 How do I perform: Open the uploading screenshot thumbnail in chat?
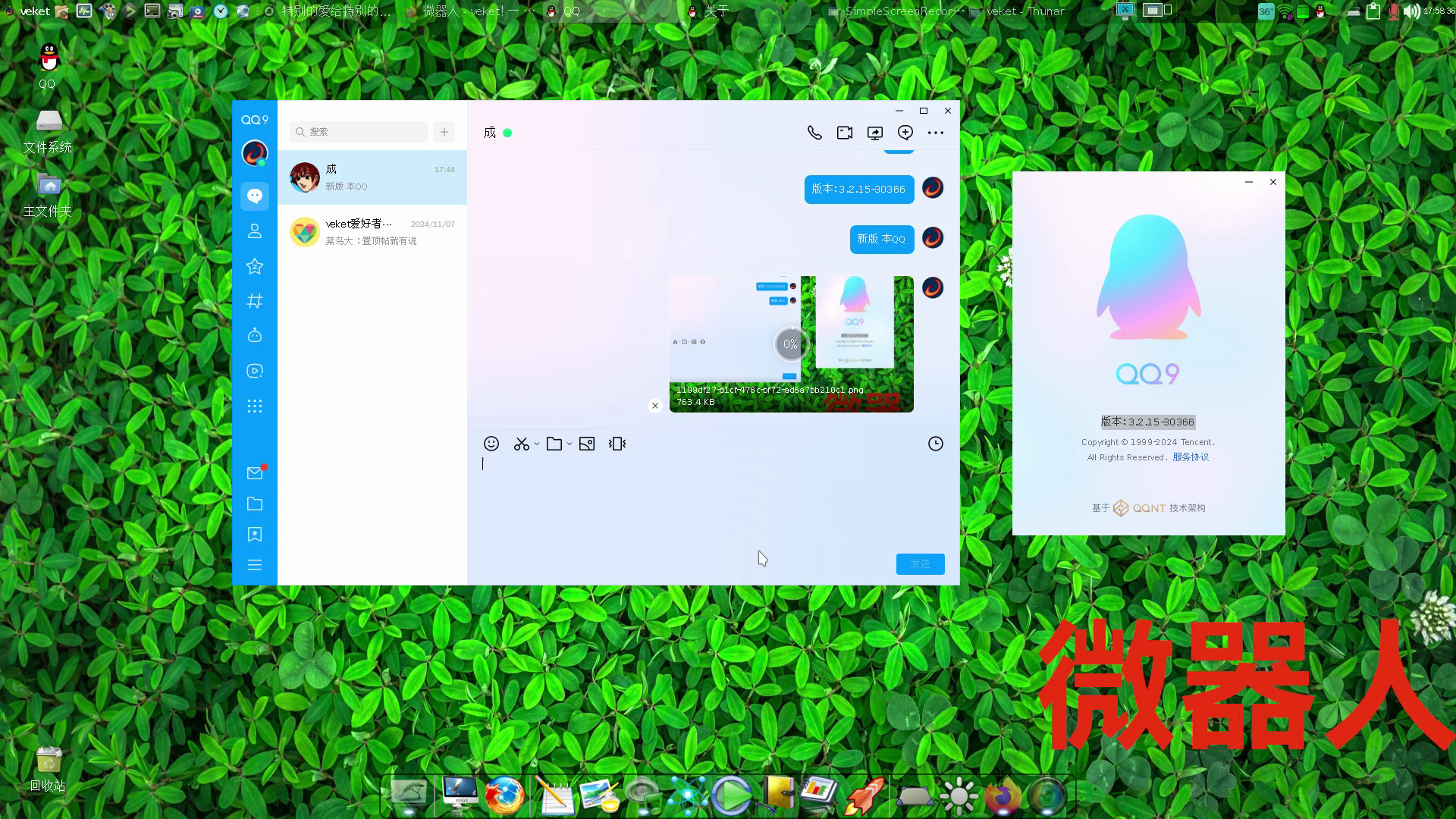pyautogui.click(x=792, y=344)
